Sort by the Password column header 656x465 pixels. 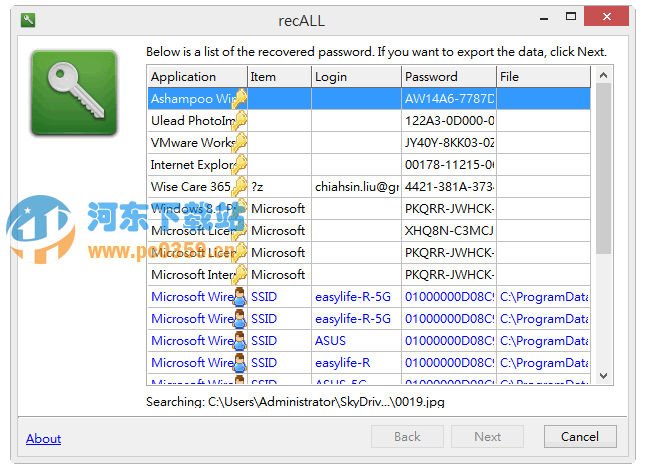pyautogui.click(x=449, y=77)
